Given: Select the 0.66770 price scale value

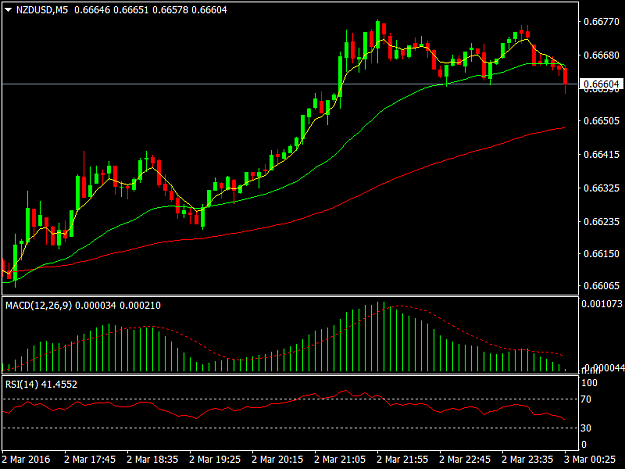Looking at the screenshot, I should click(601, 22).
